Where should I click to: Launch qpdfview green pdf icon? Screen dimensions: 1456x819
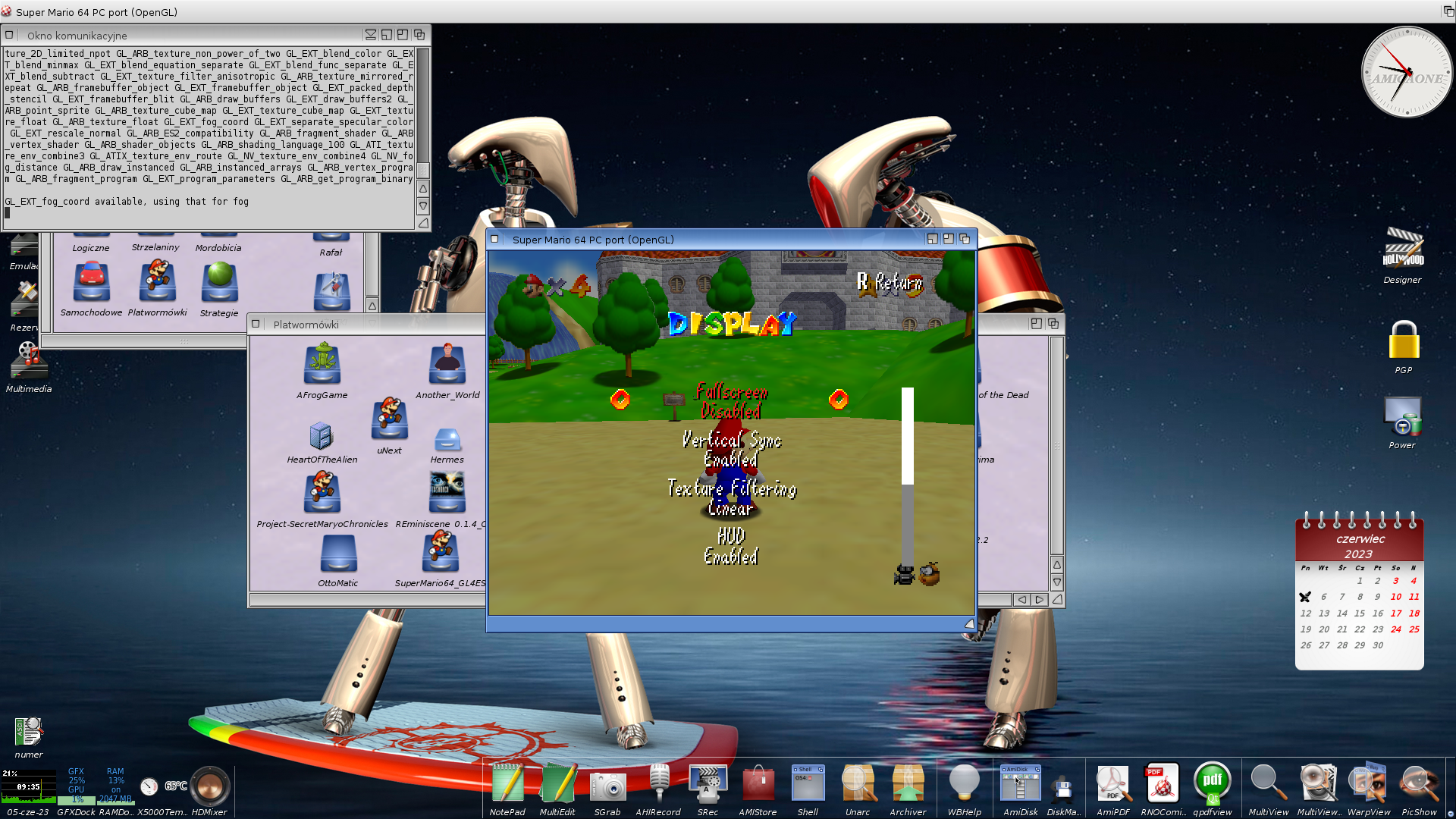click(1212, 783)
